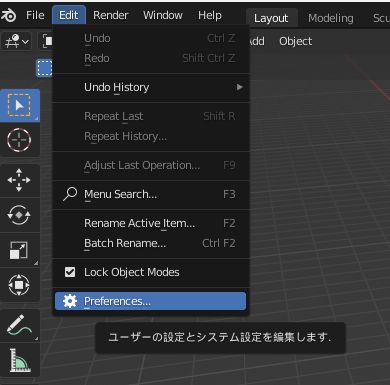Choose Repeat Last menu entry
Screen dimensions: 390x385
click(x=151, y=116)
